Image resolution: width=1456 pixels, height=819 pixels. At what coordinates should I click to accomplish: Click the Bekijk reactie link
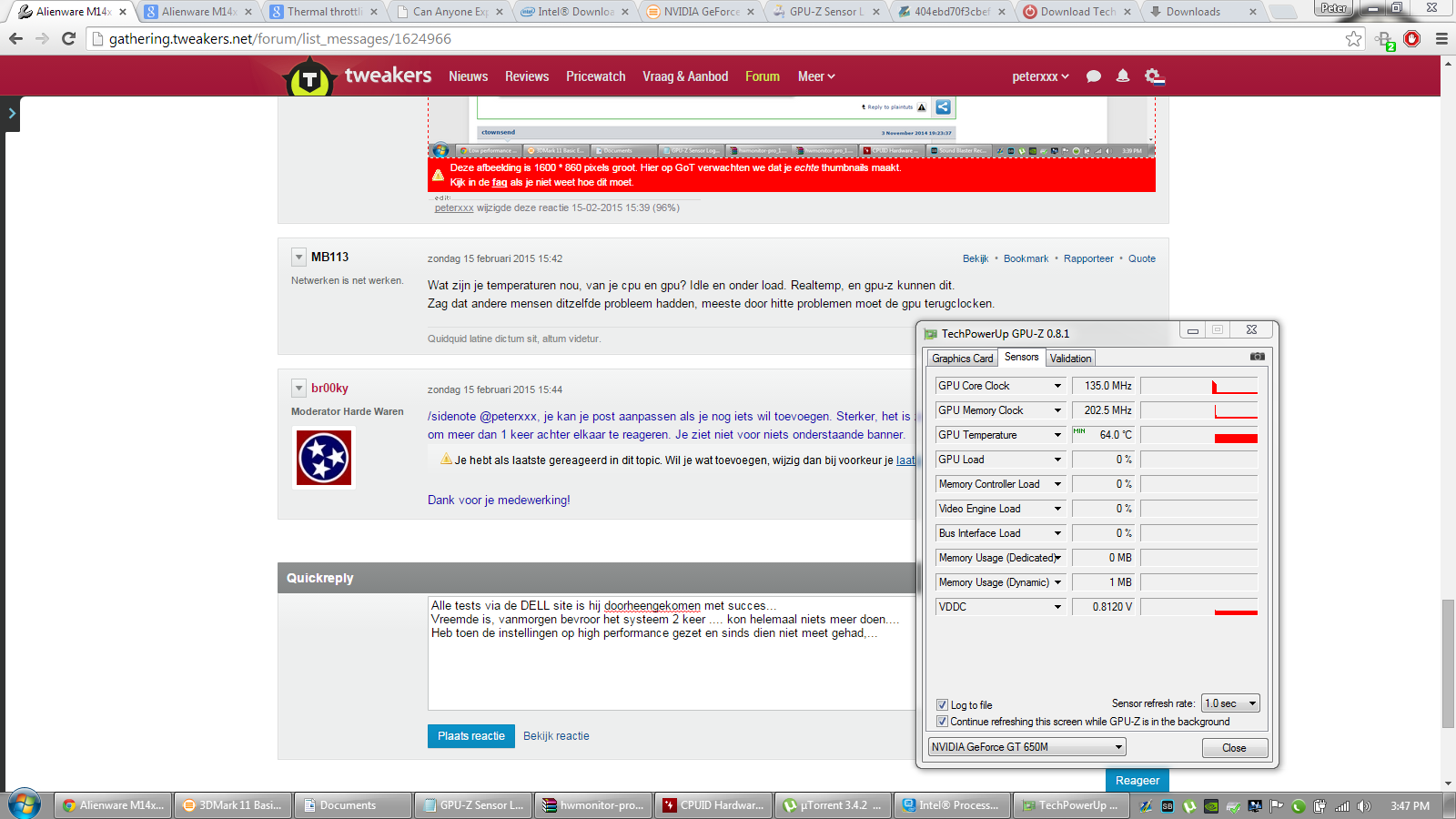click(x=556, y=736)
